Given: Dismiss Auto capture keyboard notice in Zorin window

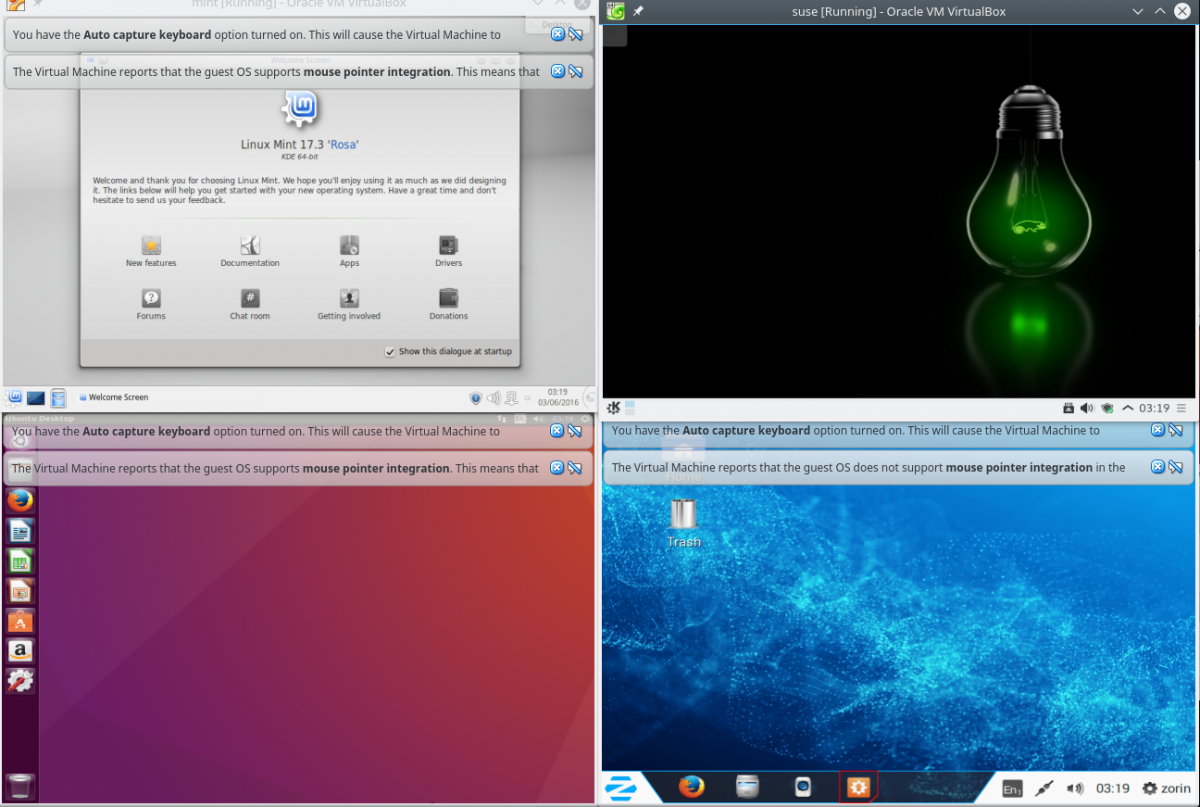Looking at the screenshot, I should (x=1158, y=430).
